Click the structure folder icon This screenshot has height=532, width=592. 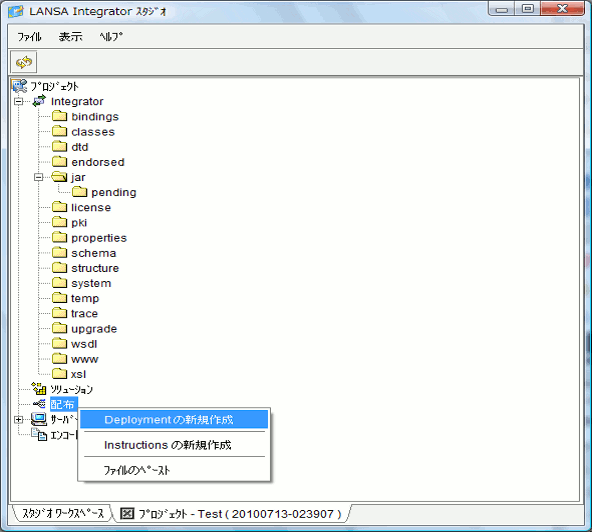point(59,268)
